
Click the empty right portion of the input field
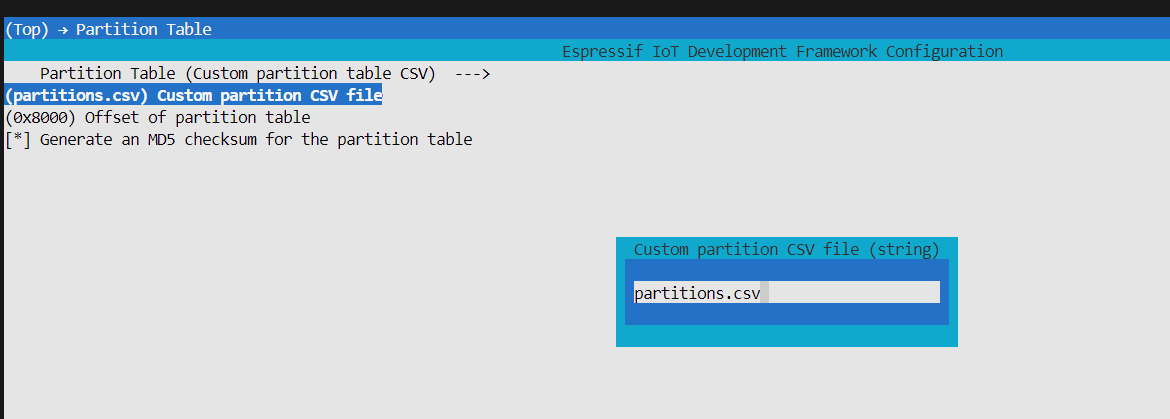(860, 293)
